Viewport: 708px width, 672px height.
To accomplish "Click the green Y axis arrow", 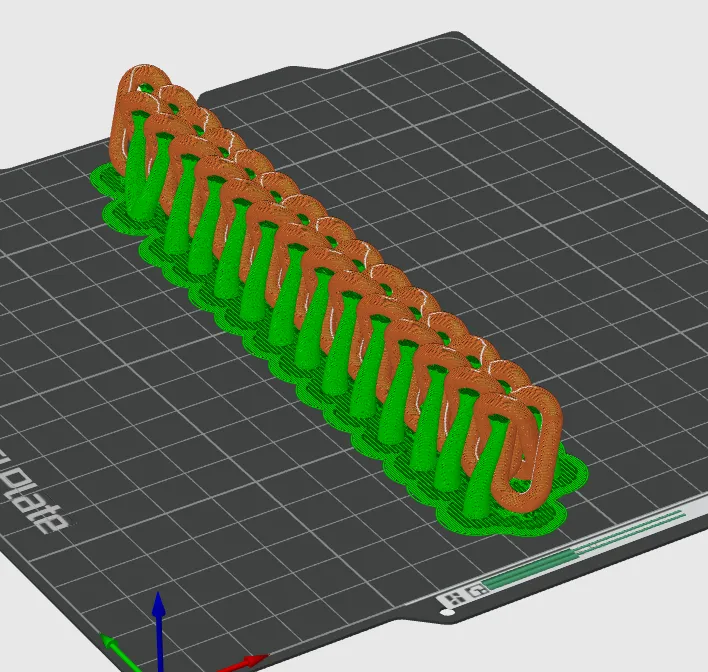I will pos(119,652).
